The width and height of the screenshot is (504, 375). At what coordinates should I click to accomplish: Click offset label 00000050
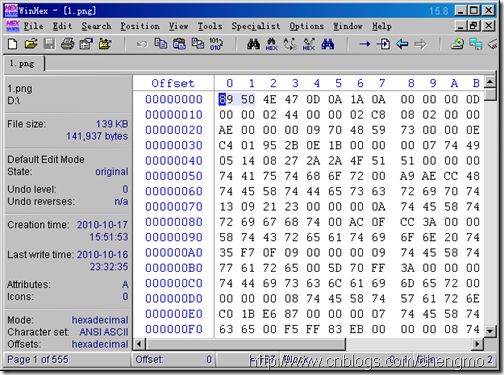174,176
